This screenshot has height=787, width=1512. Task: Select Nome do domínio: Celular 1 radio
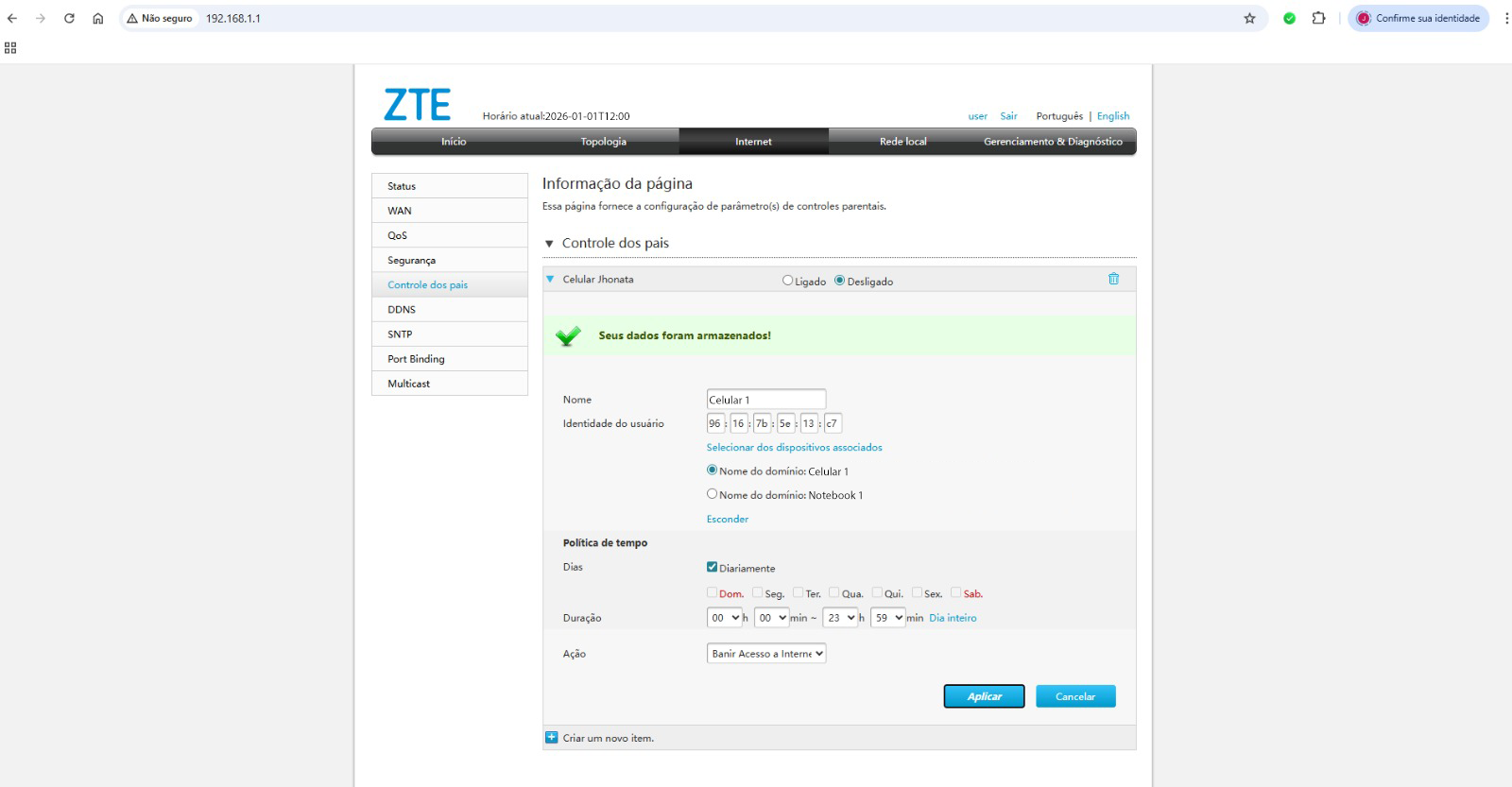pos(712,470)
